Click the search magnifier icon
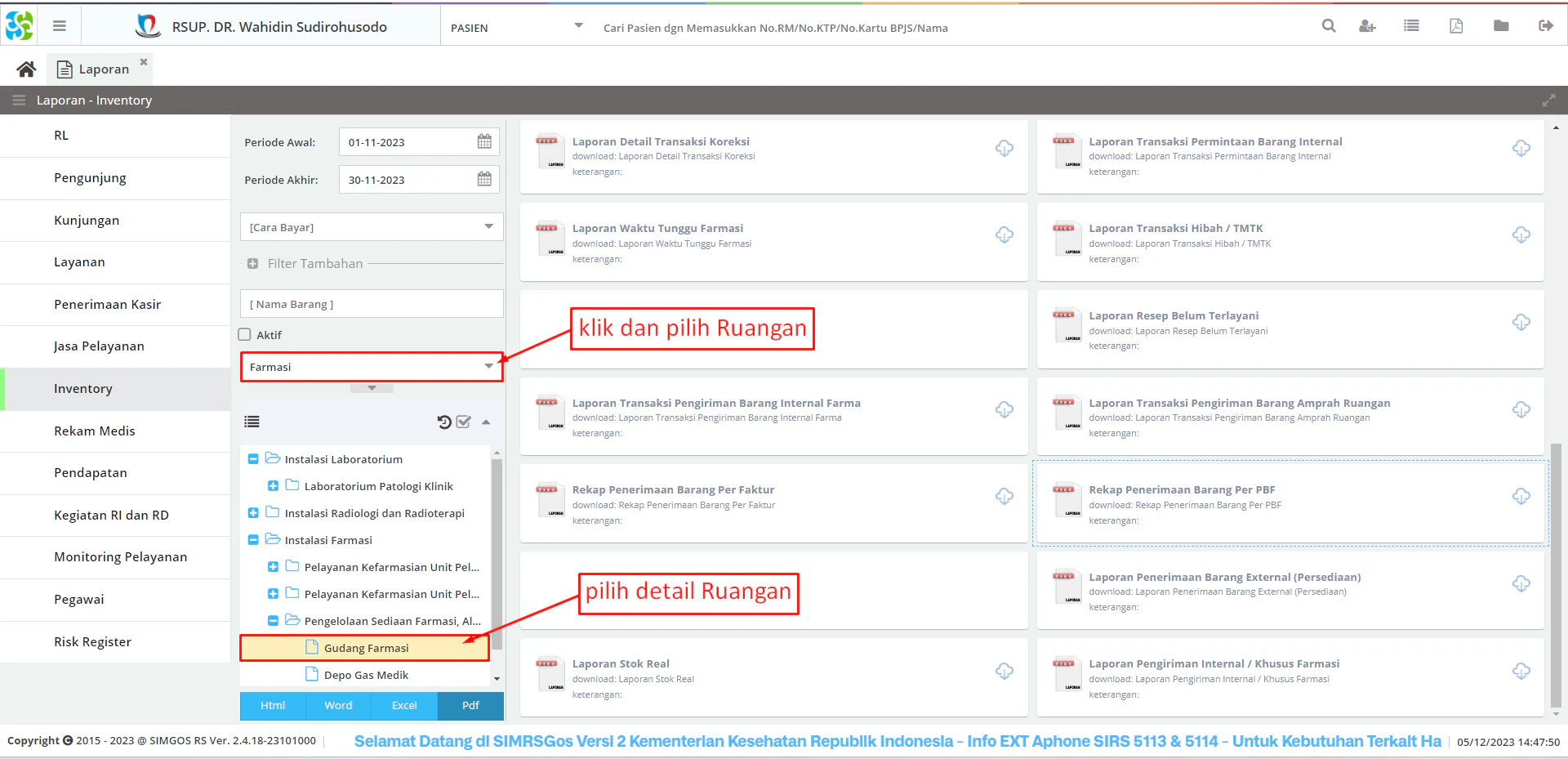 point(1329,26)
